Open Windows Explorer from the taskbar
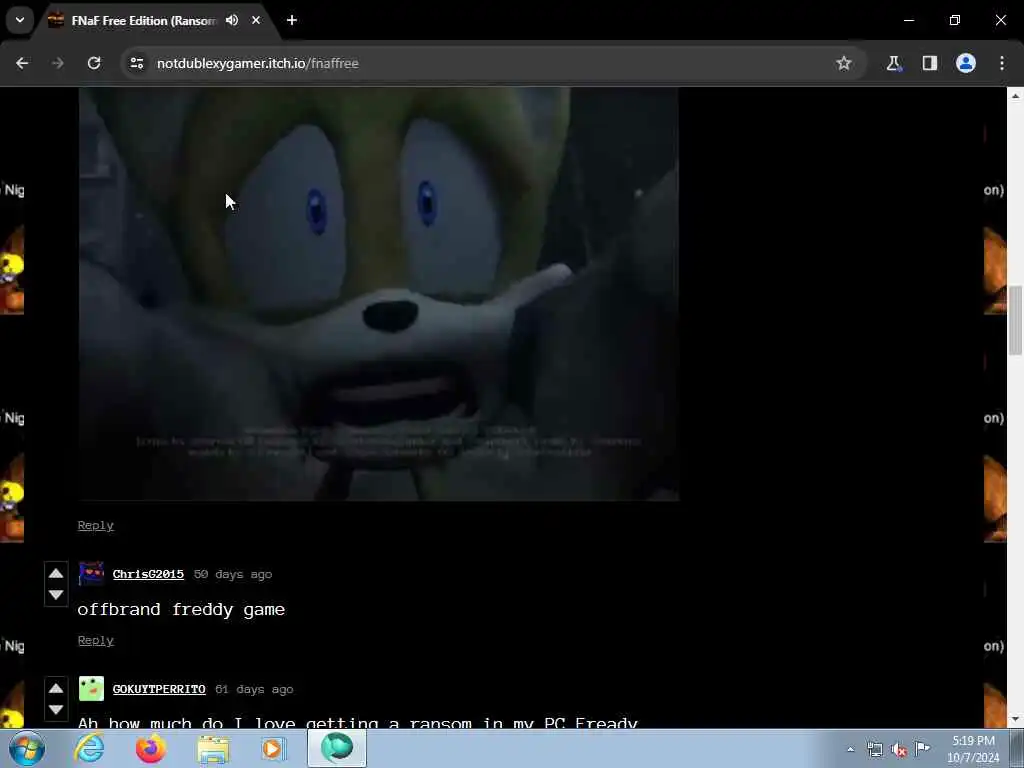The image size is (1024, 768). pyautogui.click(x=213, y=748)
